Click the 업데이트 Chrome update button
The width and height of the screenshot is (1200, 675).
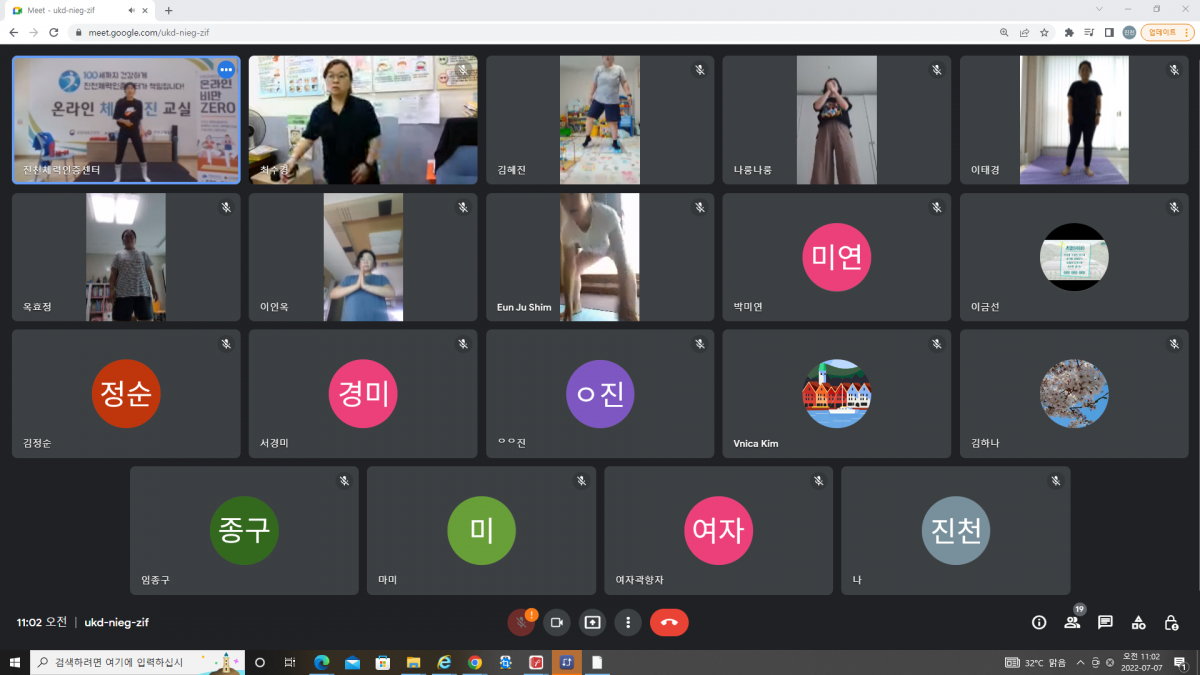[1167, 32]
